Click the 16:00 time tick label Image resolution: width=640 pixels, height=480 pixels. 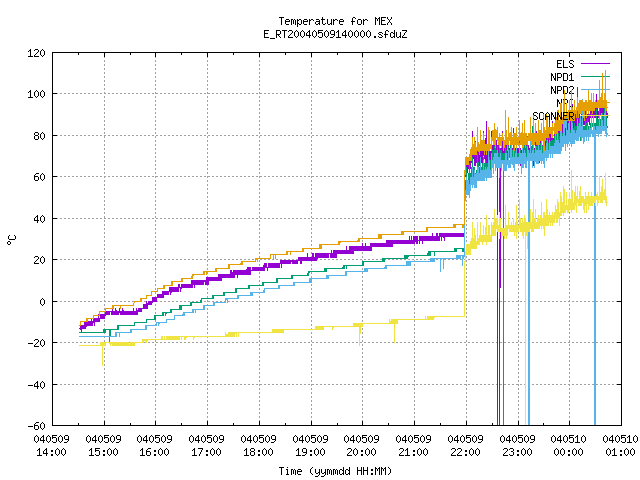point(154,452)
